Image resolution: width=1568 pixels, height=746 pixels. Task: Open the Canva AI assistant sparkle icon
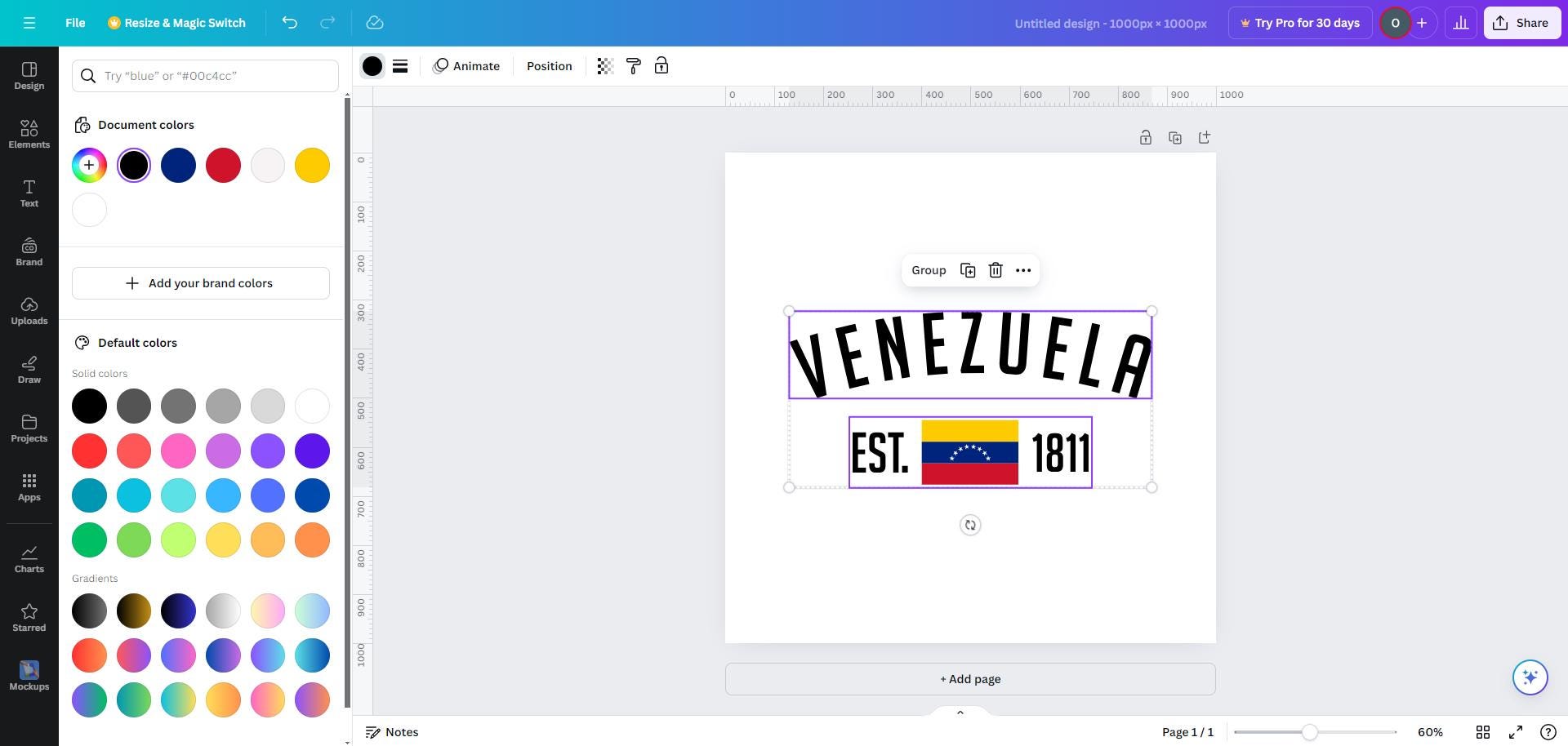point(1530,677)
